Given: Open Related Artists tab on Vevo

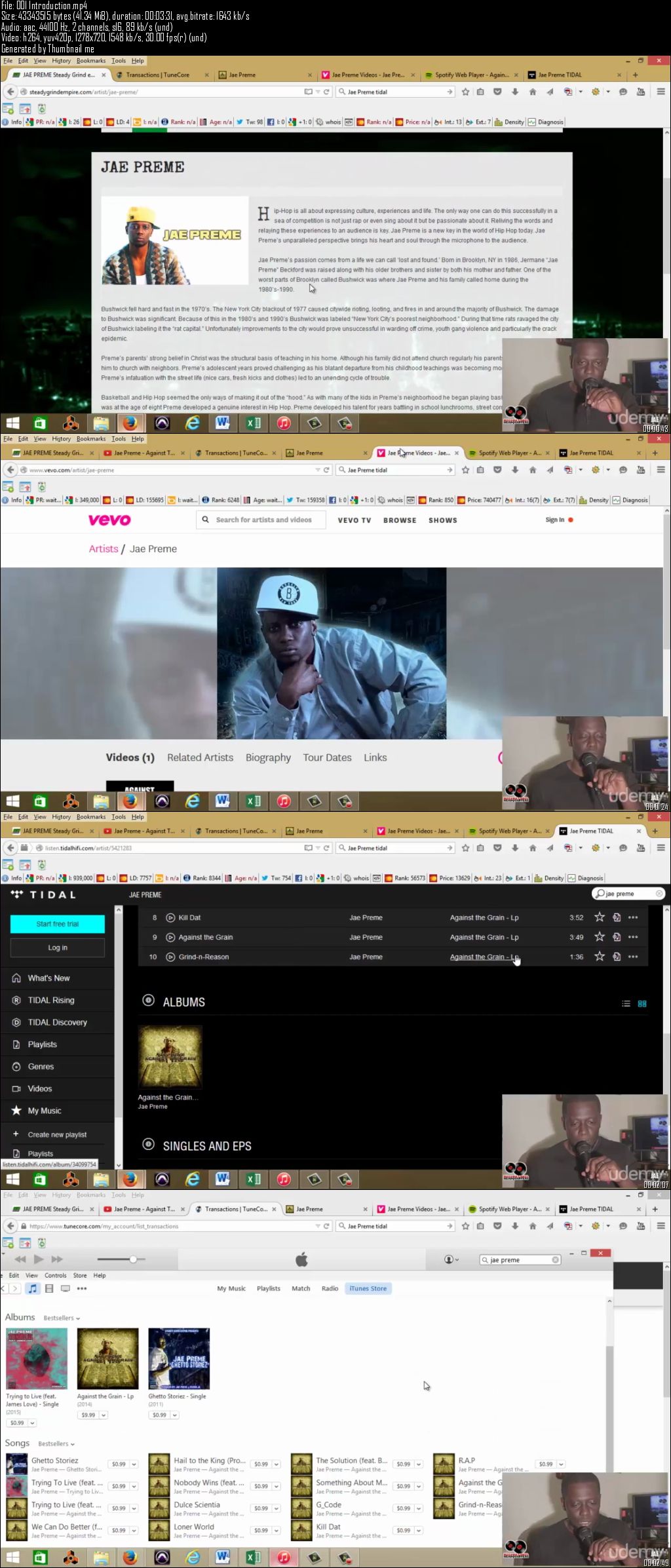Looking at the screenshot, I should (x=200, y=757).
